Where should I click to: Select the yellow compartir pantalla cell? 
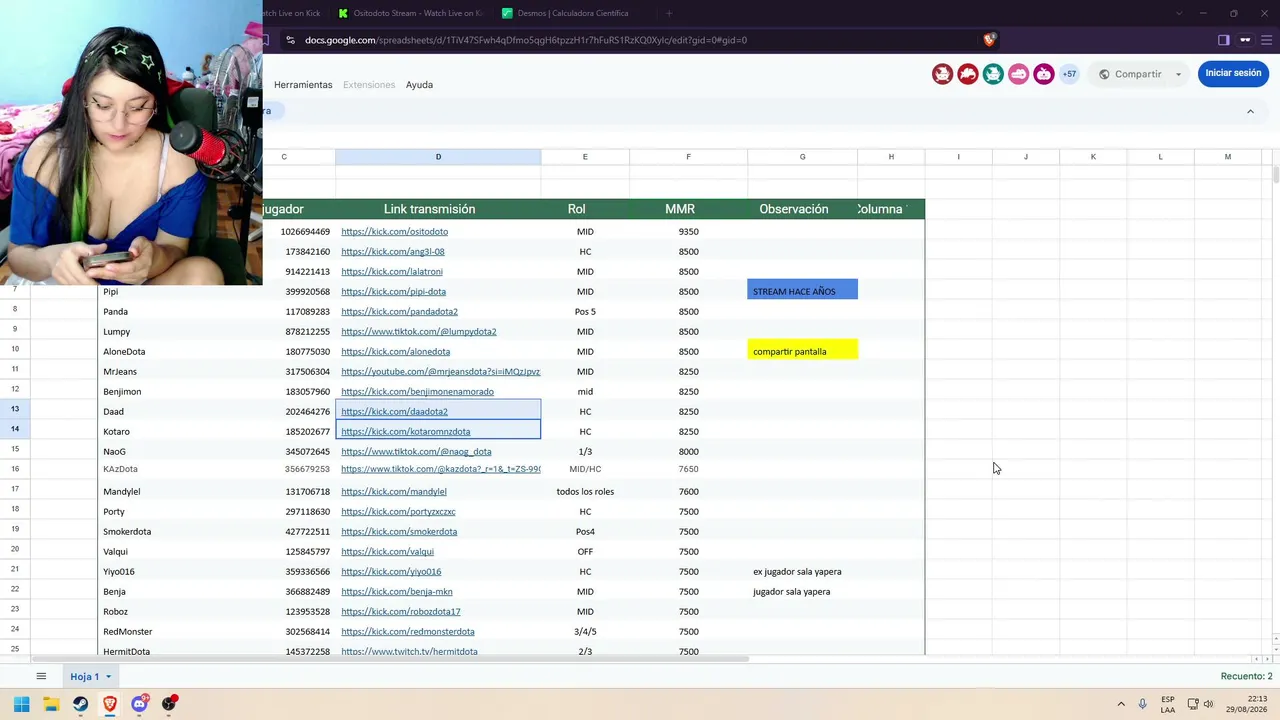(802, 350)
